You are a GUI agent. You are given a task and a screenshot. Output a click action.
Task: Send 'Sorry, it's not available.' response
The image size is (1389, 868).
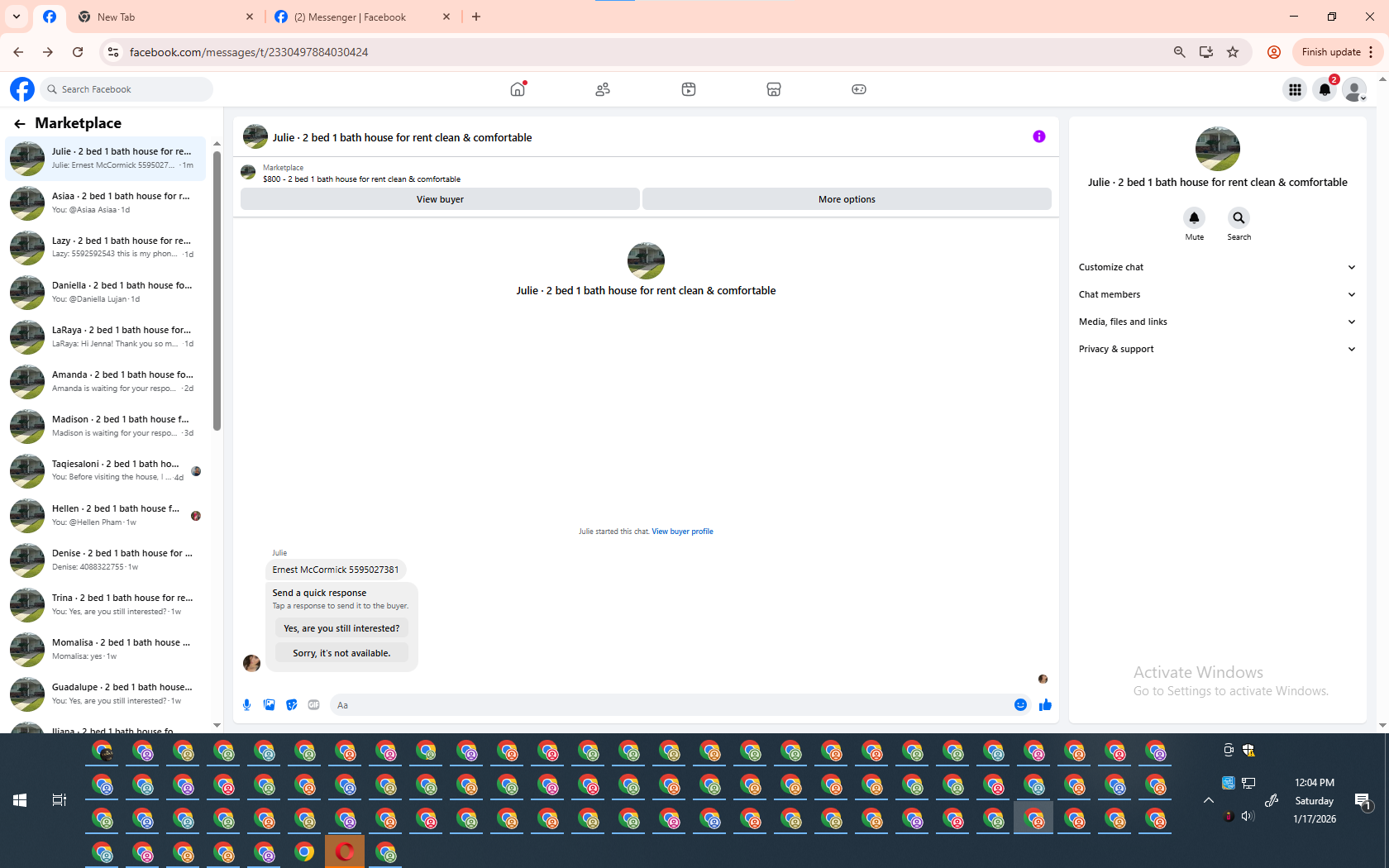coord(341,653)
